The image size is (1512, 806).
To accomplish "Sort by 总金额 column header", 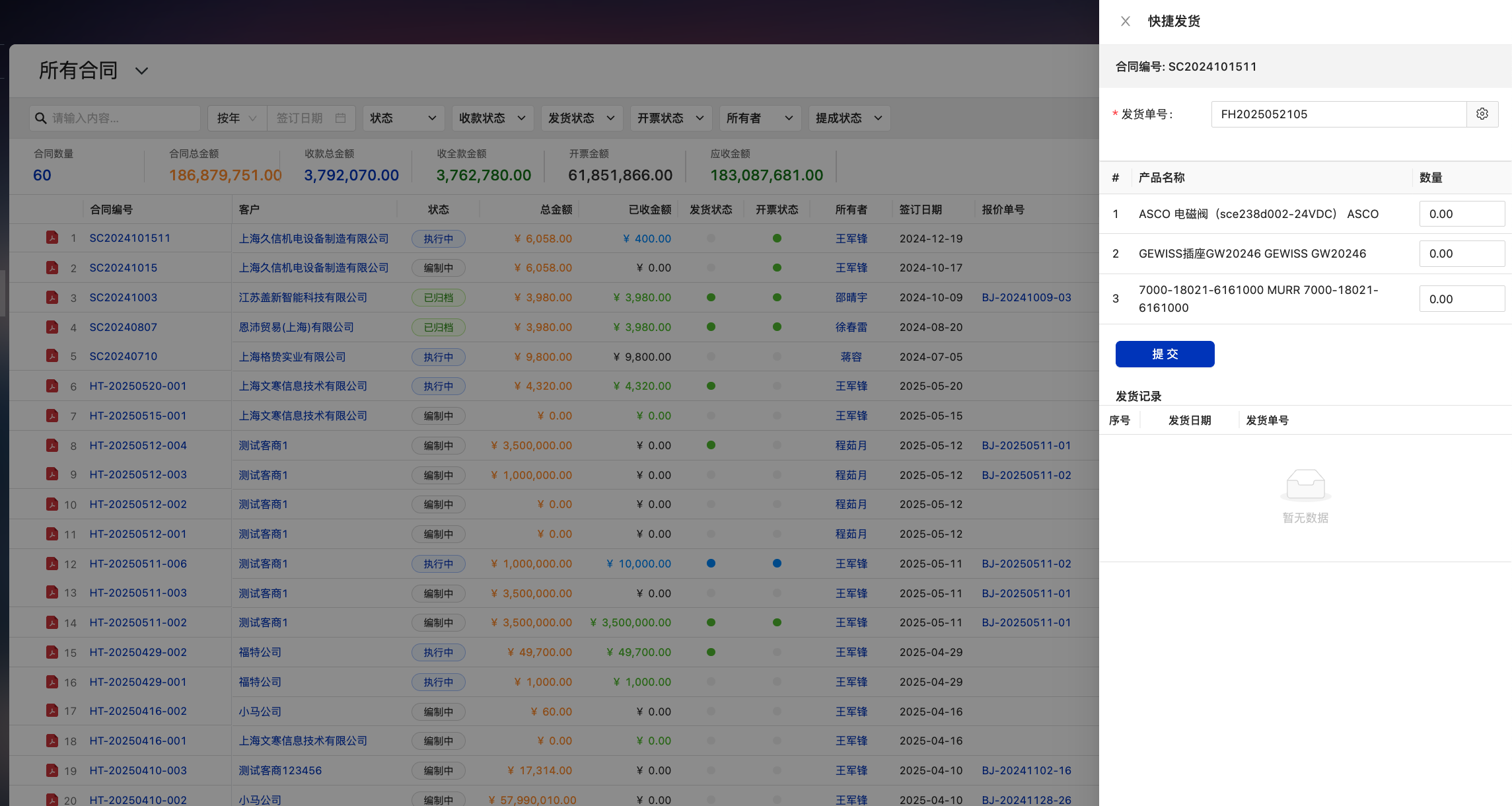I will click(556, 209).
